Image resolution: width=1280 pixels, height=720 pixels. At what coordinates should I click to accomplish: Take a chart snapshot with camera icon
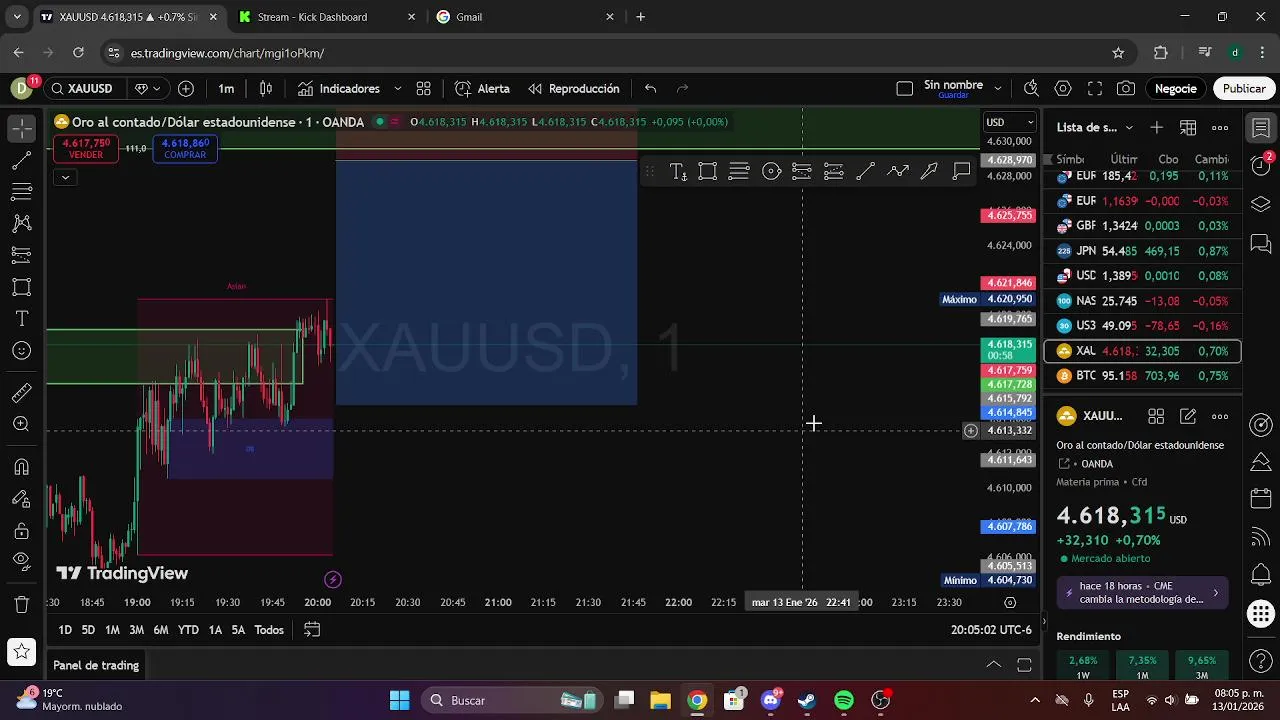1126,88
